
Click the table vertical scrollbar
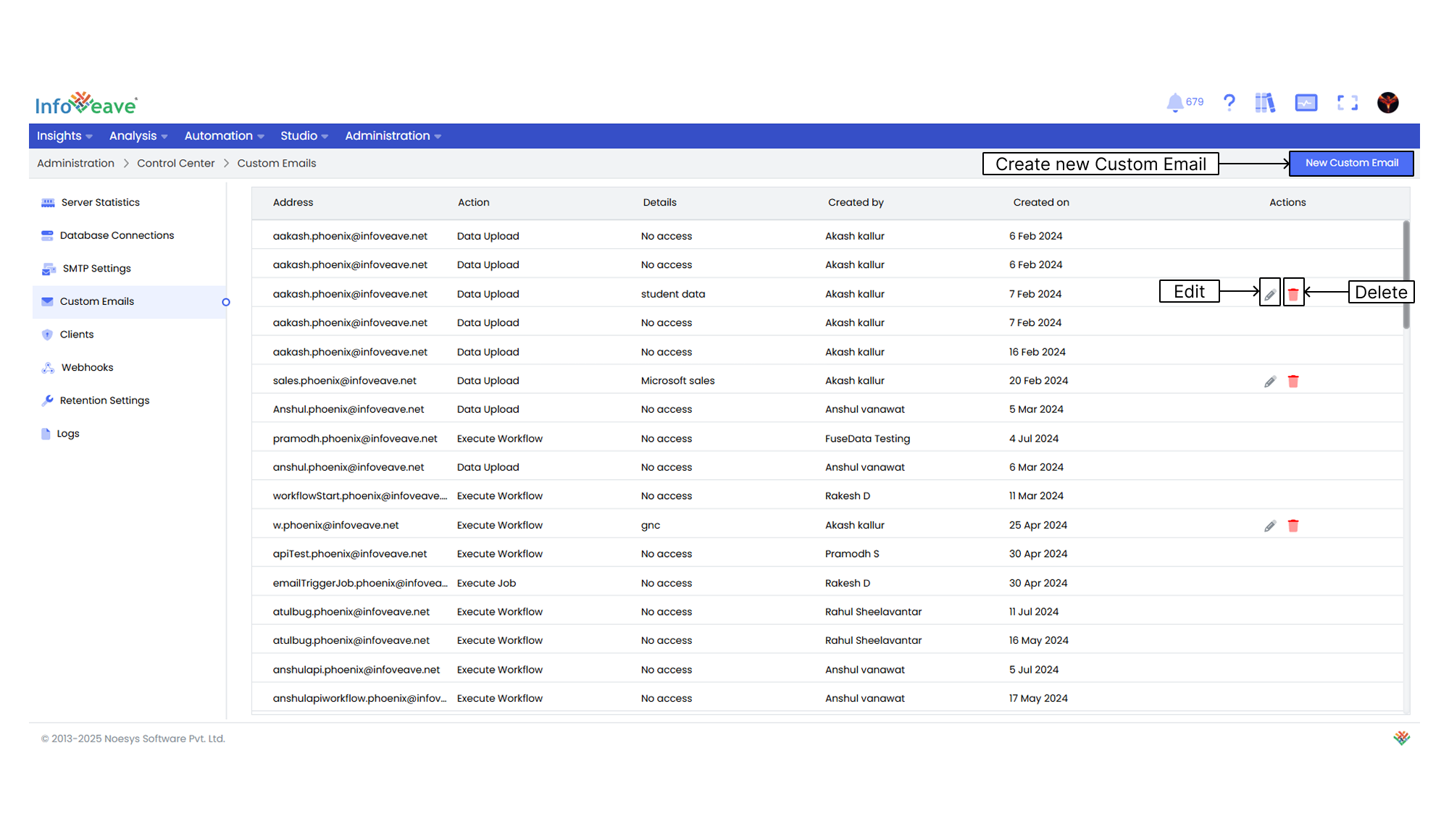click(1406, 275)
